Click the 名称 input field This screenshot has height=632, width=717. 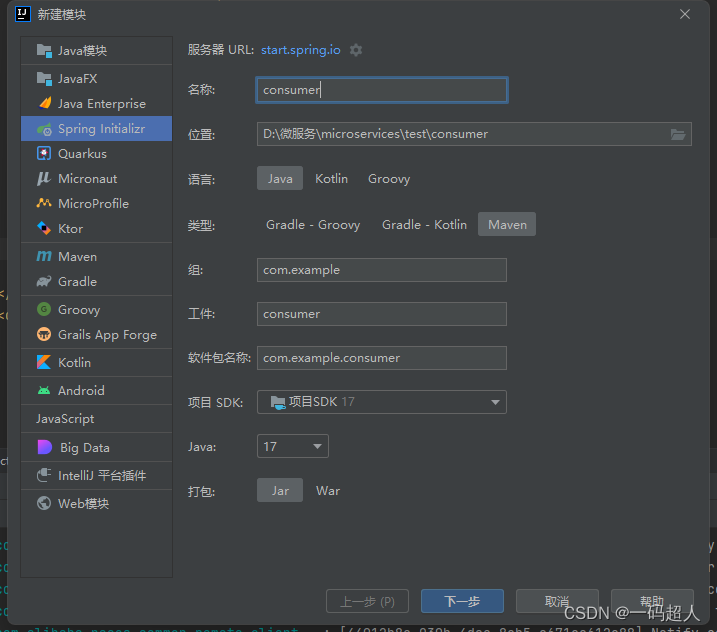382,90
